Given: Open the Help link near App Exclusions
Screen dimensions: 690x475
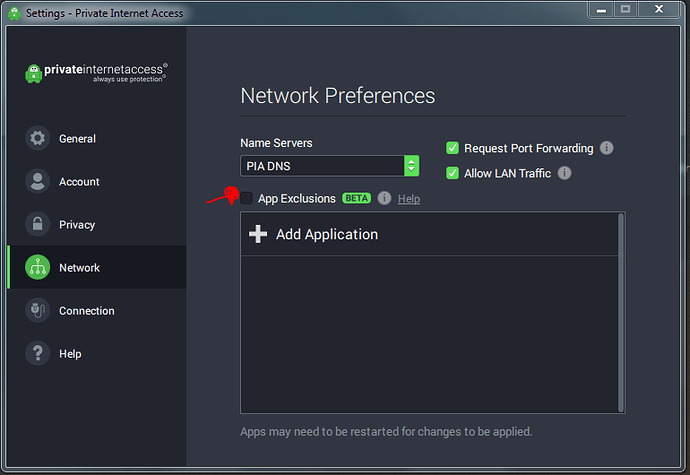Looking at the screenshot, I should pos(409,199).
